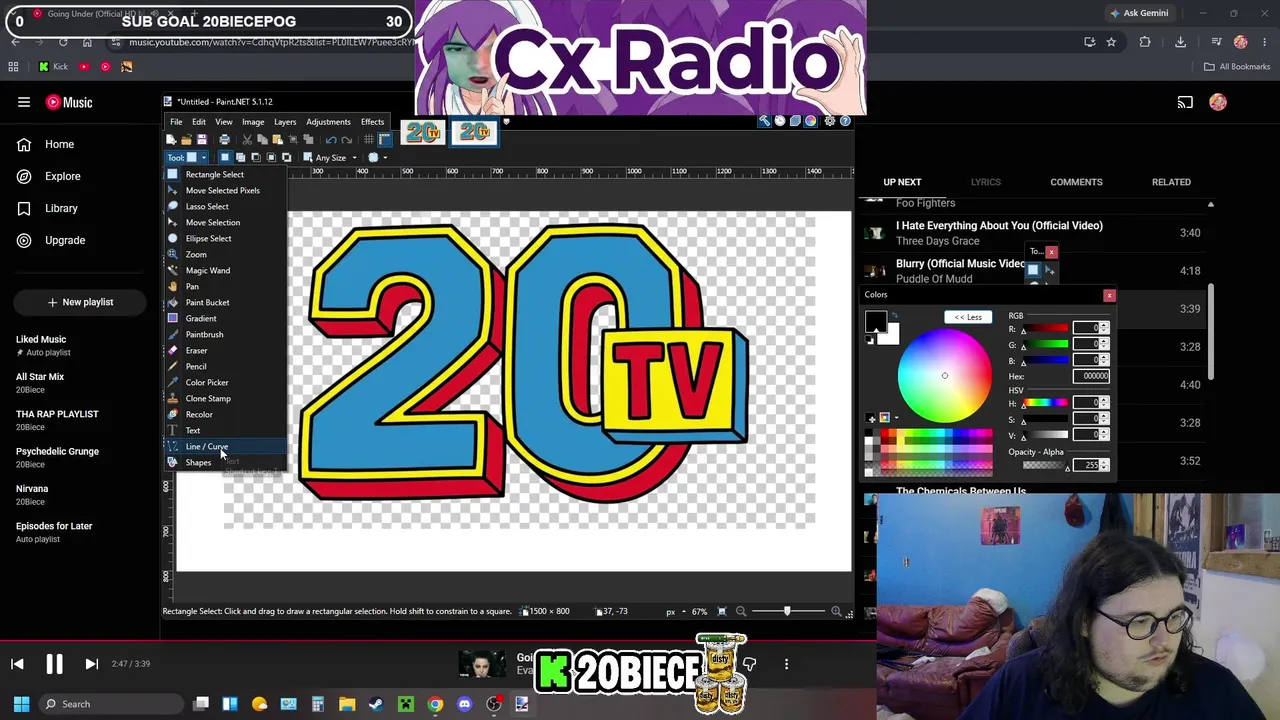Toggle pixel grid display

pos(369,140)
